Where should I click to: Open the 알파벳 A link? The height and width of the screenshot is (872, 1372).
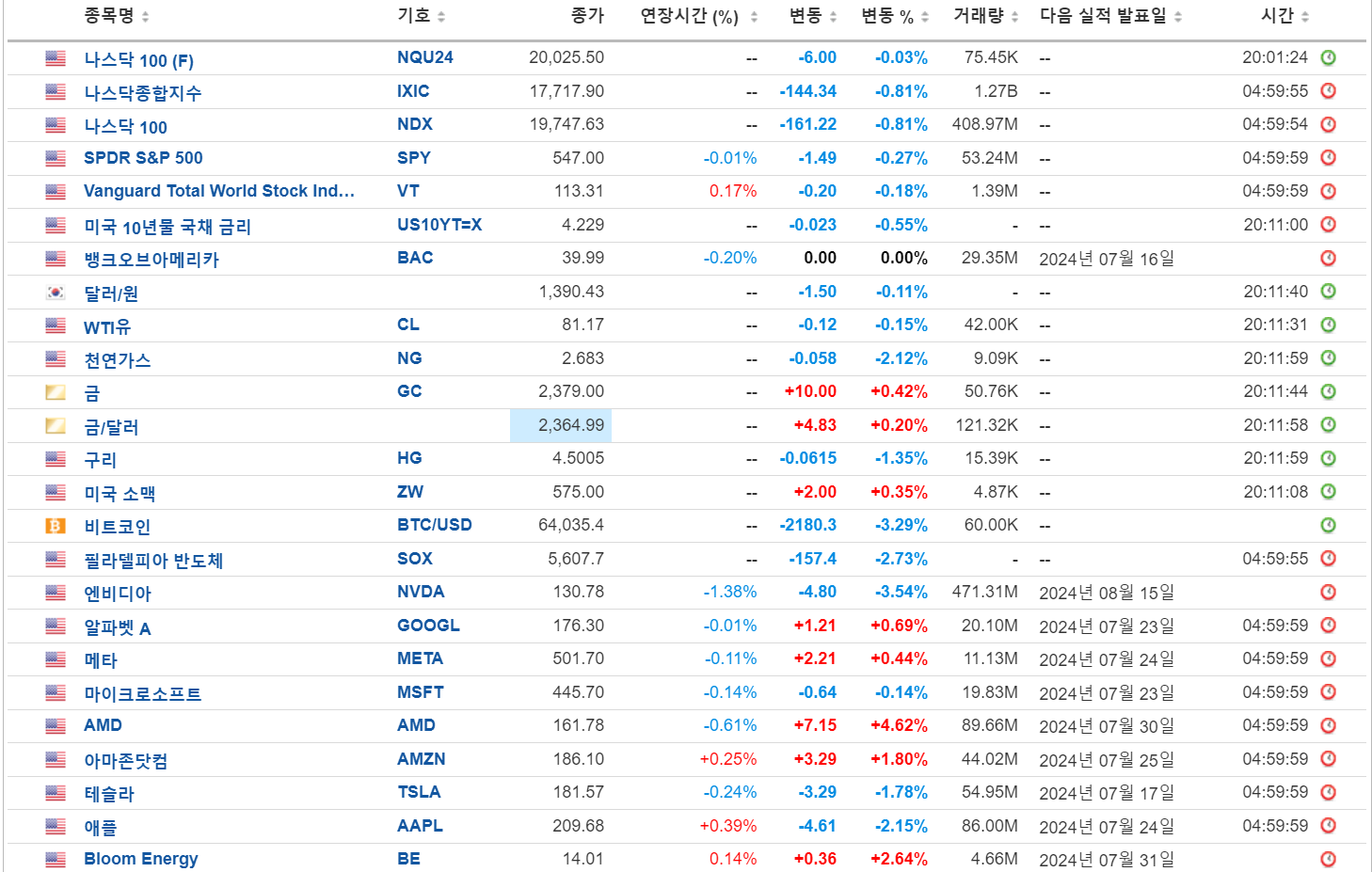[118, 626]
